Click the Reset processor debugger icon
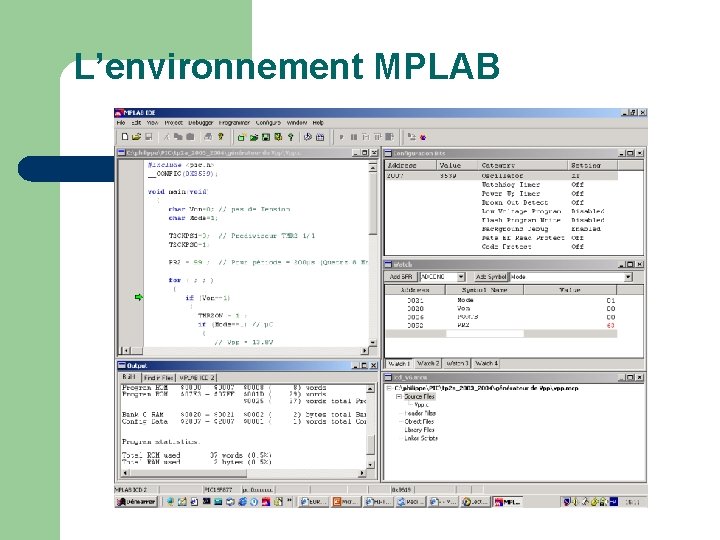 pyautogui.click(x=389, y=137)
